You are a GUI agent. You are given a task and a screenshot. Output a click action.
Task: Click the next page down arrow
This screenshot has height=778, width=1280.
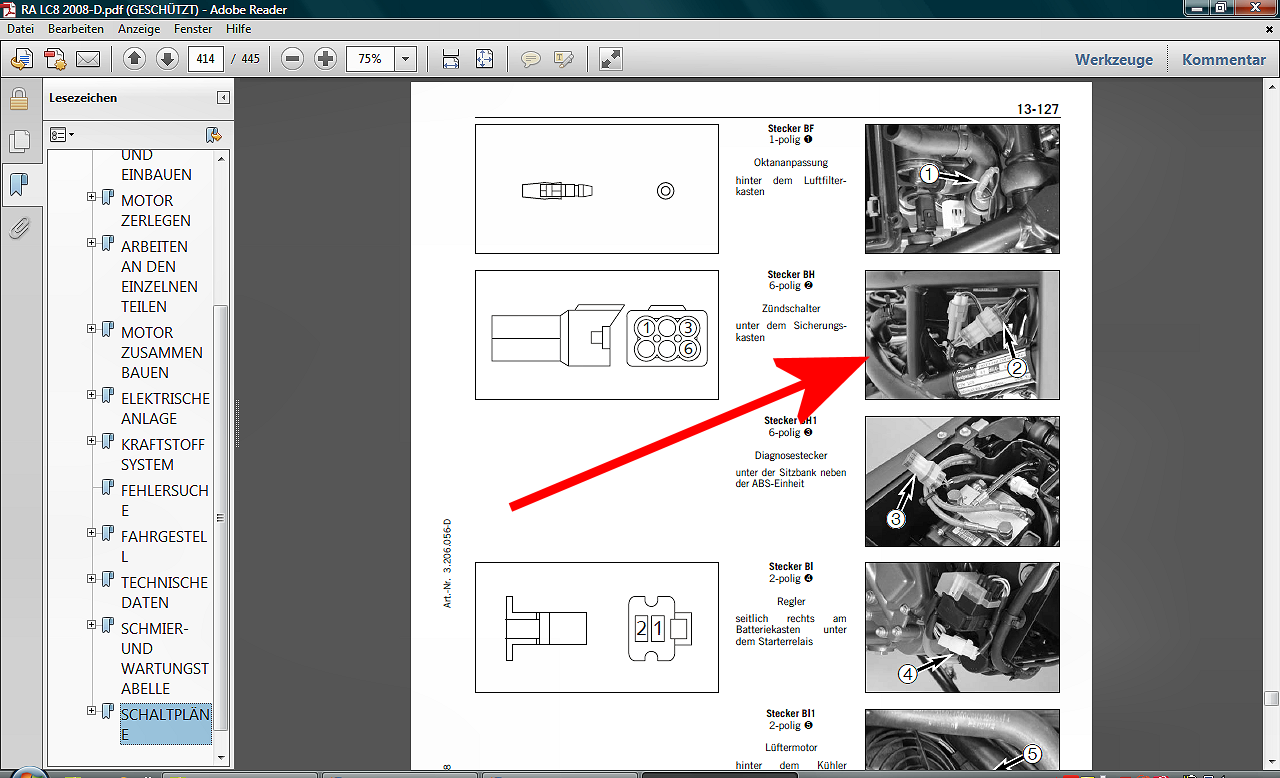(167, 59)
